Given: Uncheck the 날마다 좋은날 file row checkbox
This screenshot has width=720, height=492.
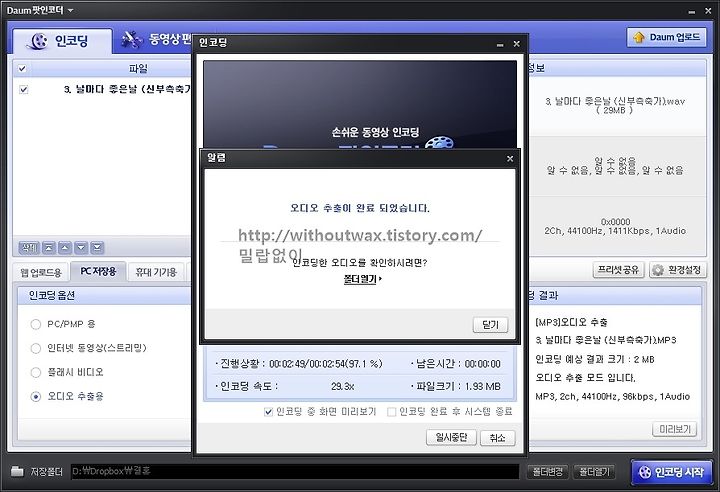Looking at the screenshot, I should 23,89.
